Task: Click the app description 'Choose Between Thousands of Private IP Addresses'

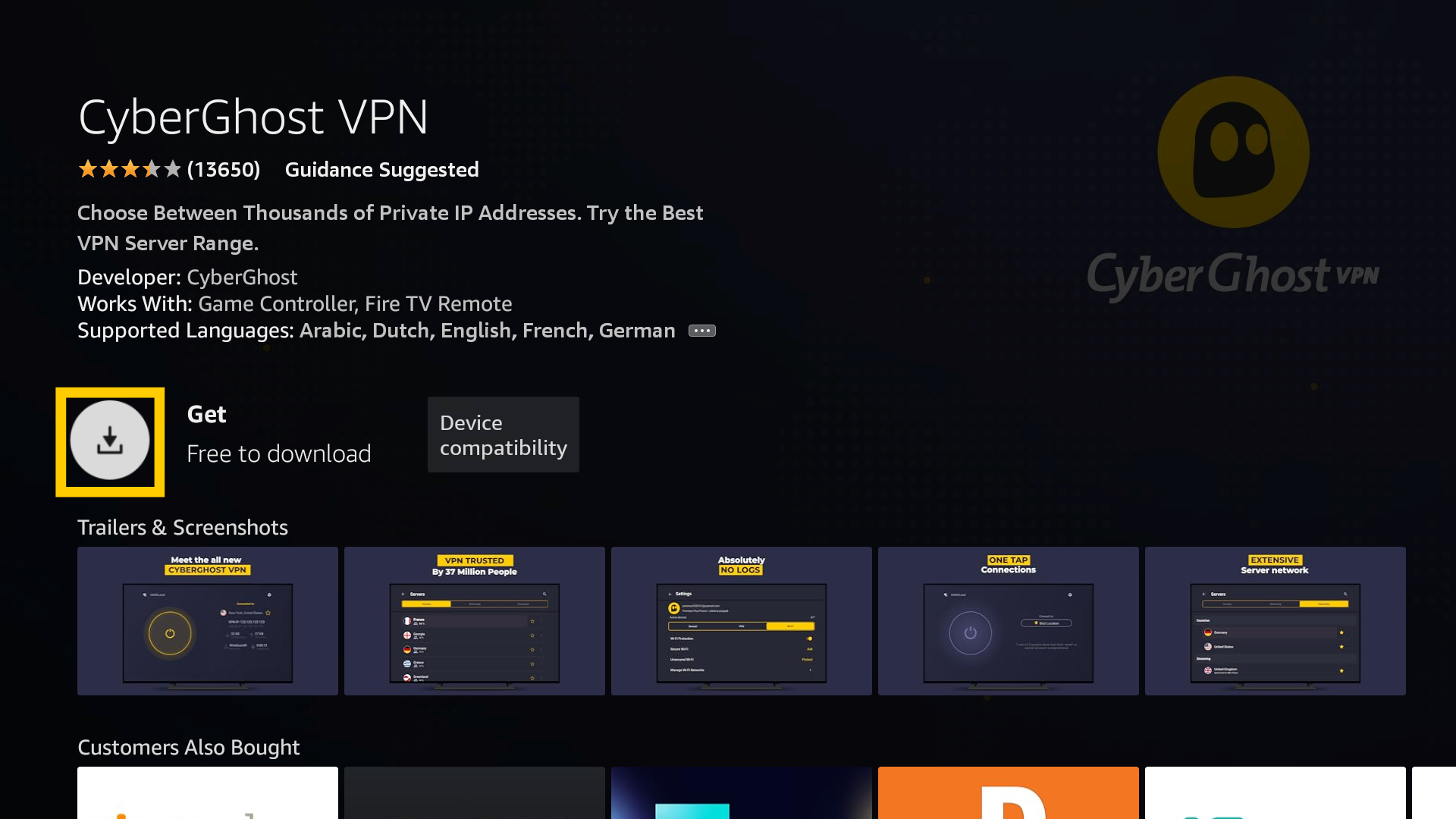Action: point(391,227)
